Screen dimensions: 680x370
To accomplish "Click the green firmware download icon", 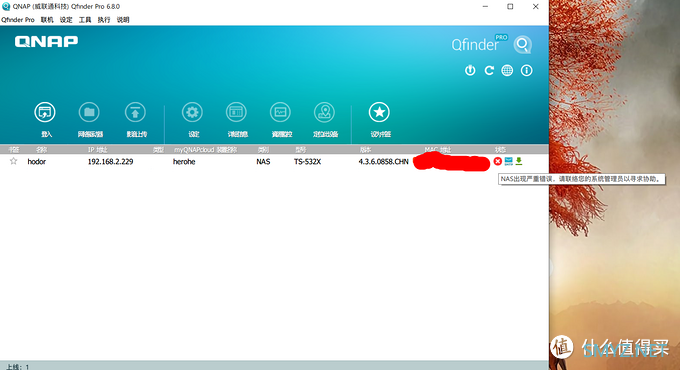I will (x=519, y=161).
